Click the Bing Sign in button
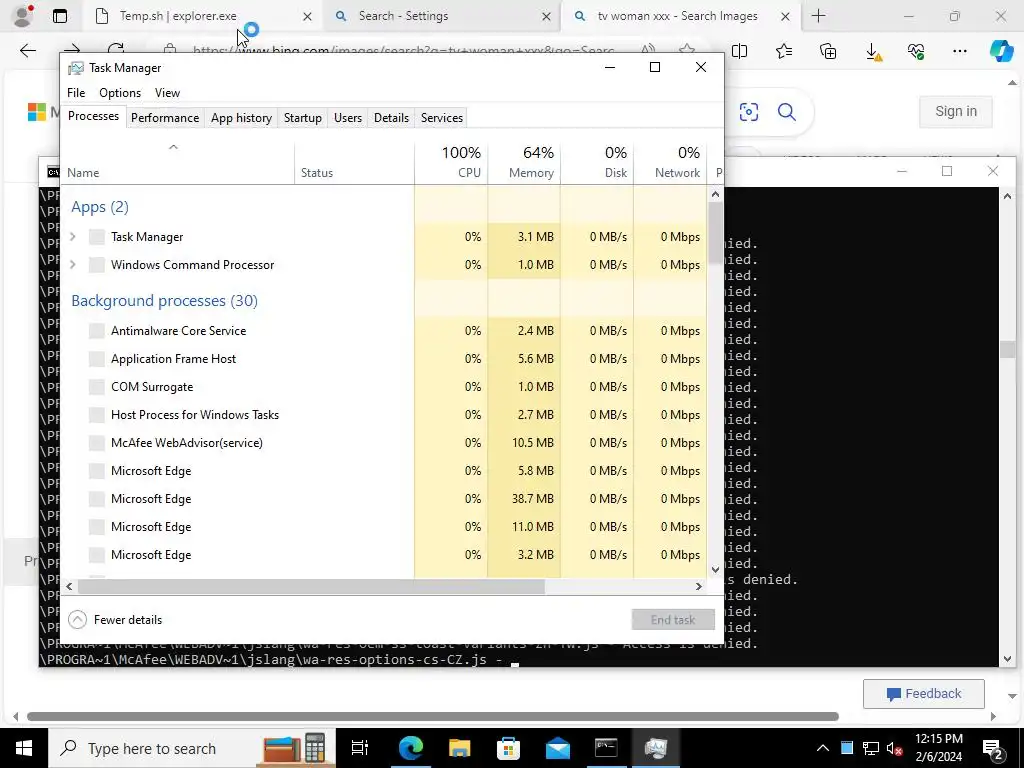The width and height of the screenshot is (1024, 768). [x=956, y=112]
